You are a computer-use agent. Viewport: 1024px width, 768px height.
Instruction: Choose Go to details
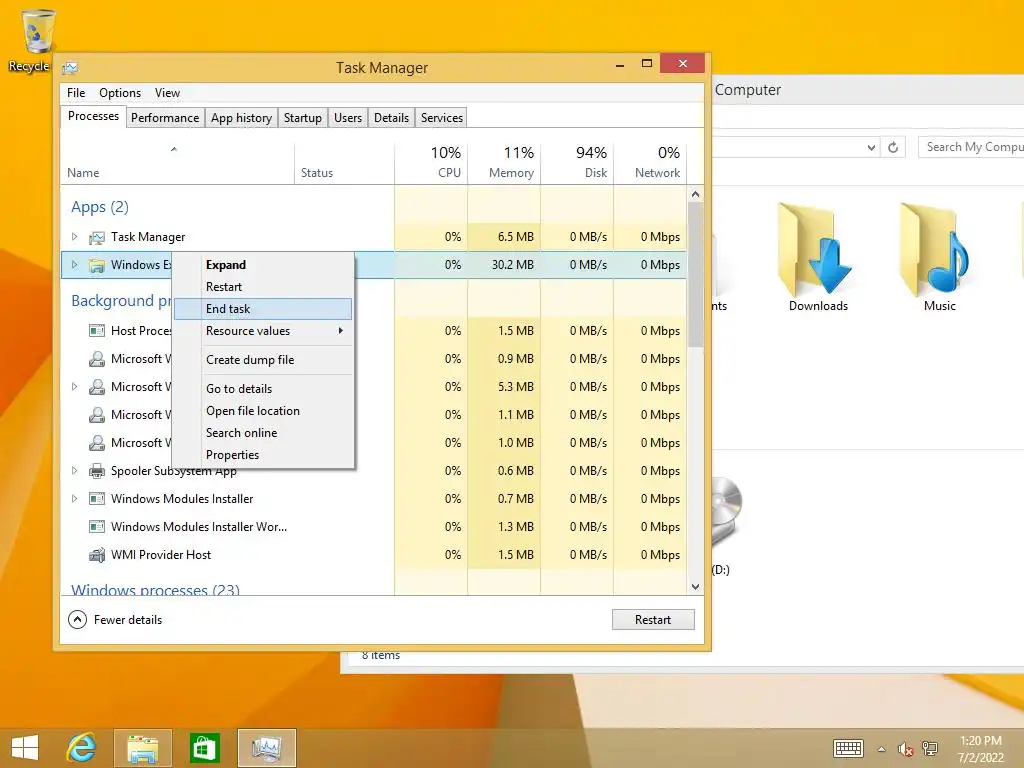[264, 389]
